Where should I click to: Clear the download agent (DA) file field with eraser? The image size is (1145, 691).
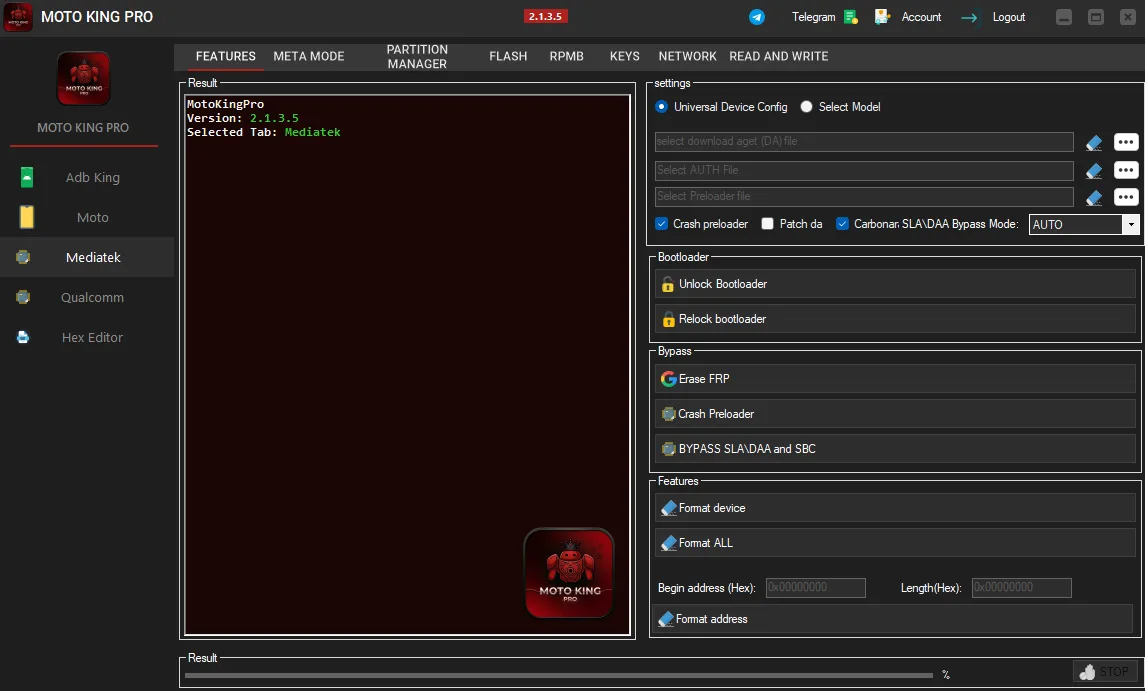[x=1094, y=142]
